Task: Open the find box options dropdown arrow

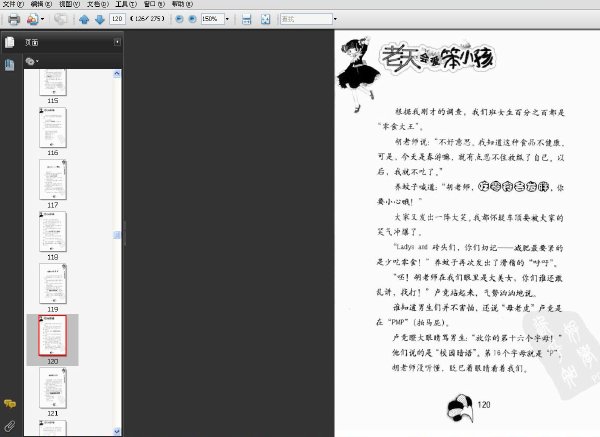Action: [x=335, y=19]
